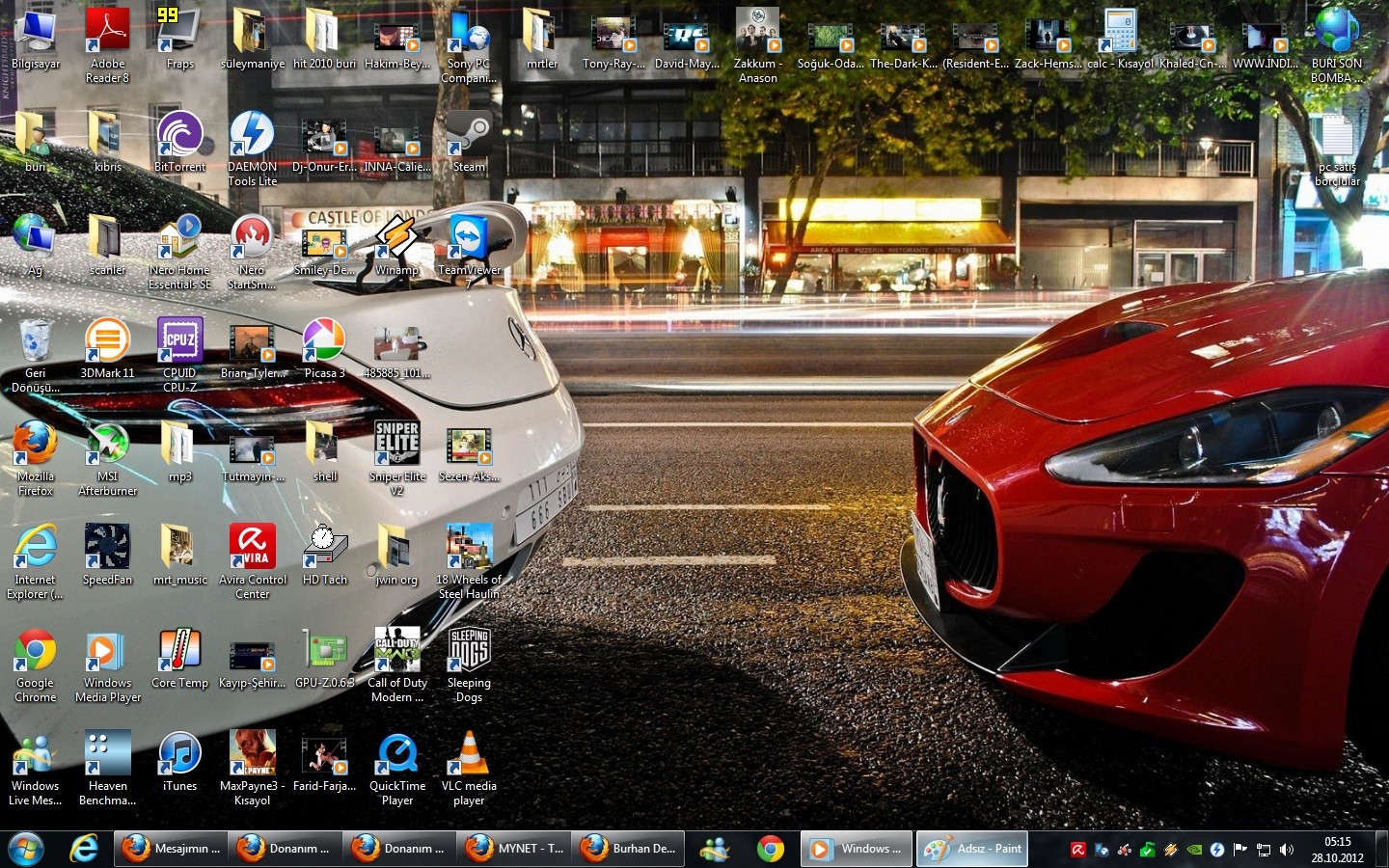1389x868 pixels.
Task: Switch to Adsız - Paint taskbar window
Action: [972, 849]
